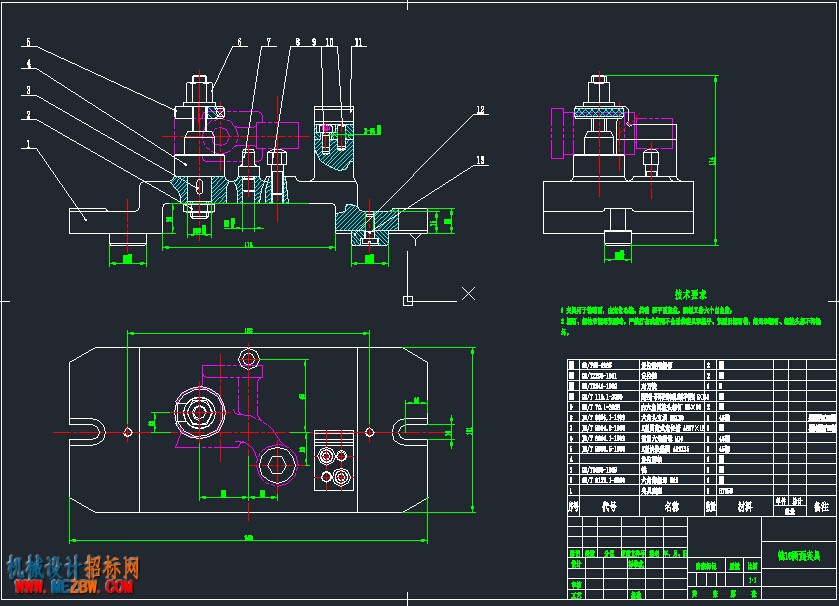Select the 材料 column header cell
839x606 pixels.
[745, 506]
